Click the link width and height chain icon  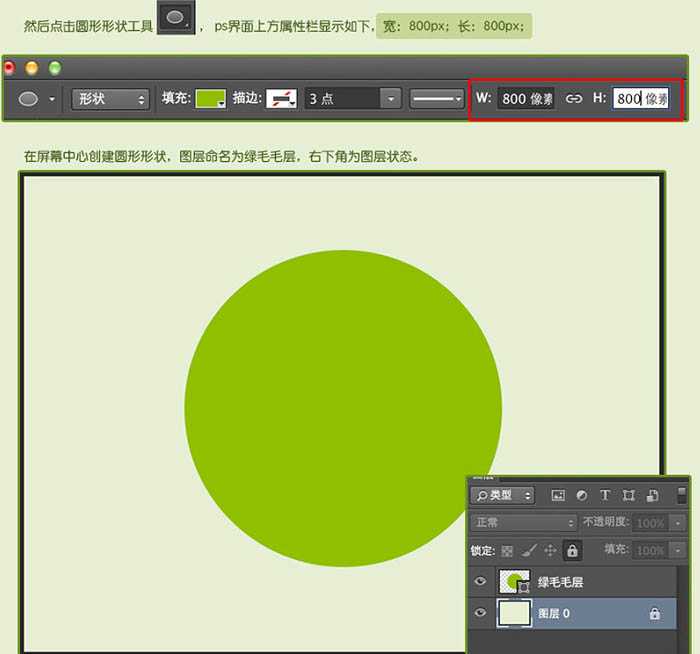pos(574,99)
